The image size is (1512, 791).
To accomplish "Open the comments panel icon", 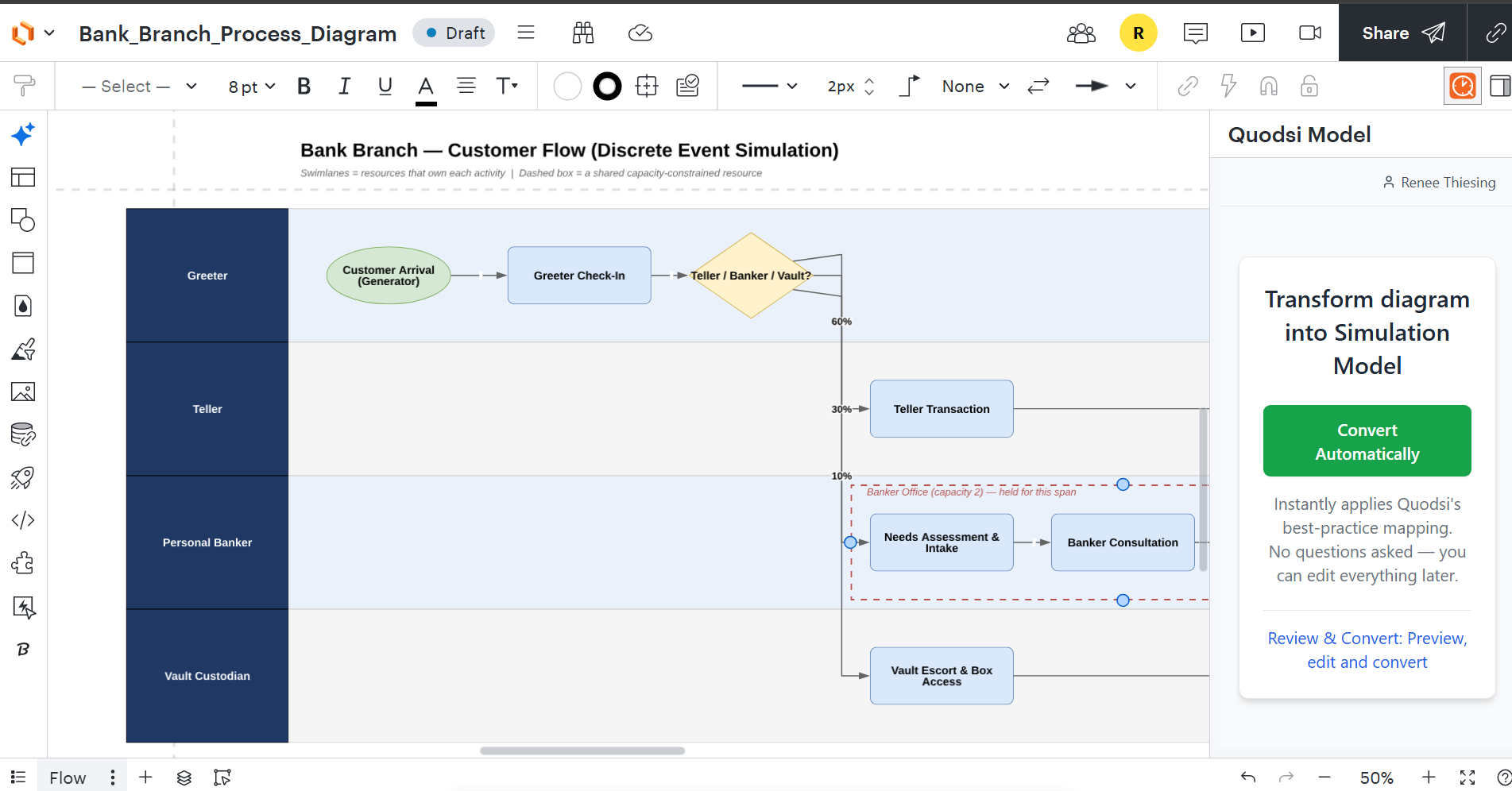I will coord(1196,33).
